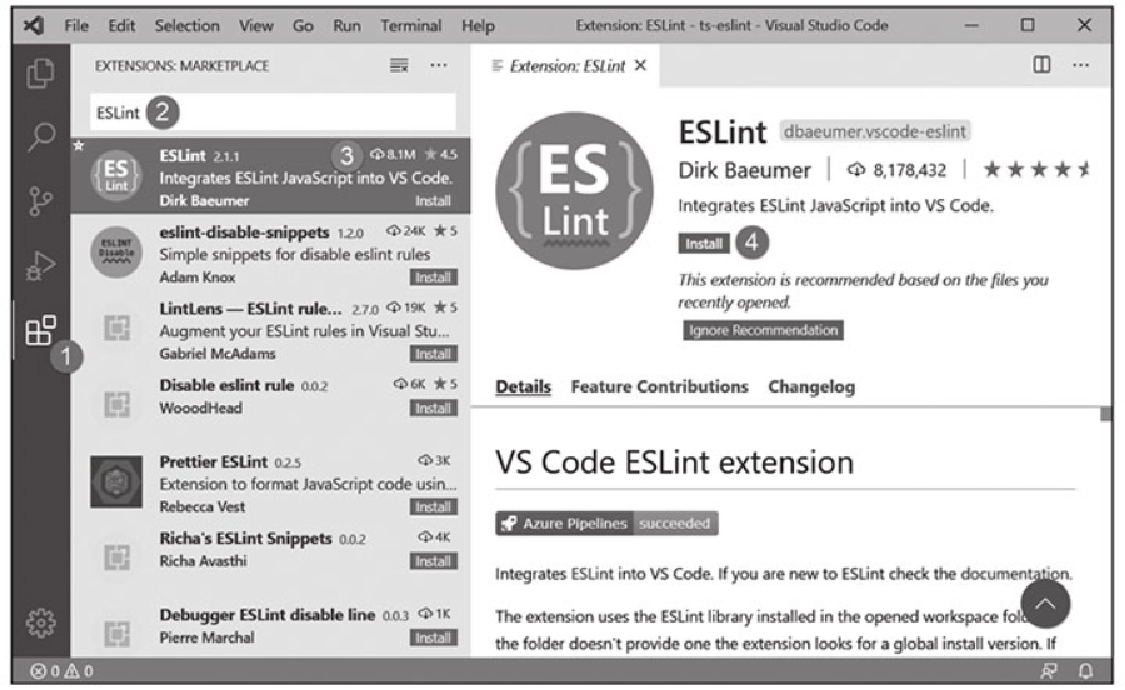
Task: Select ESLint list item icon by Dirk Baeumer
Action: [x=116, y=176]
